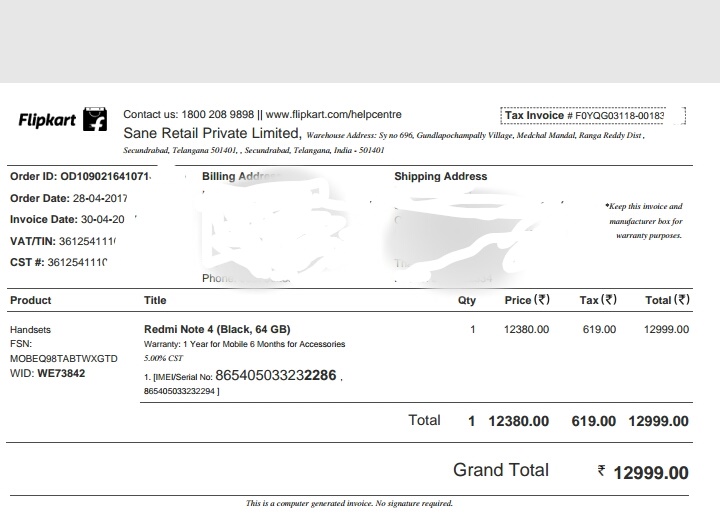The image size is (720, 528).
Task: Click the Order Date 28-04-2017
Action: tap(69, 198)
